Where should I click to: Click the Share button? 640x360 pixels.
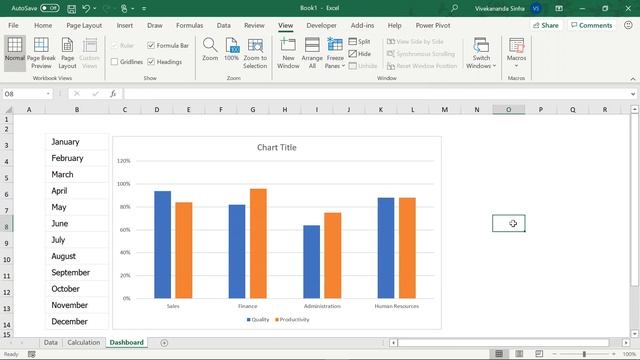click(x=546, y=25)
